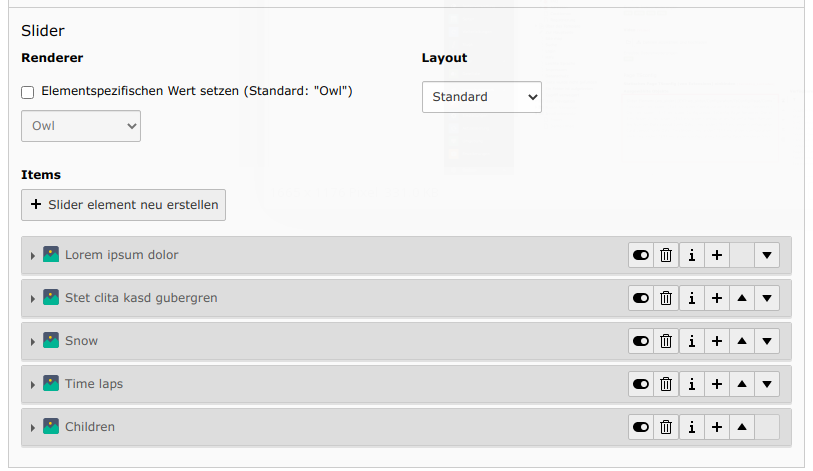Add new item after Snow row
Screen dimensions: 813x471
point(717,341)
